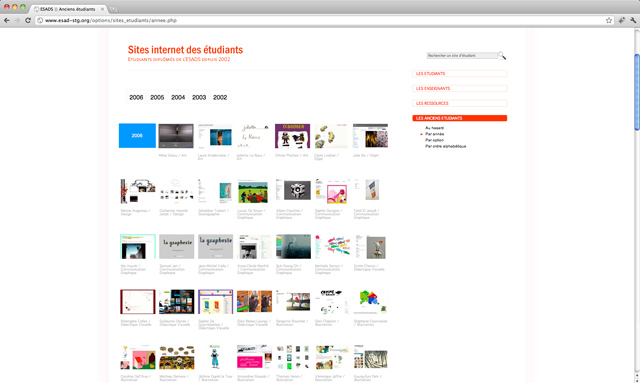Screen dimensions: 640x383
Task: Expand the LES RESSOURCES menu section
Action: click(460, 103)
